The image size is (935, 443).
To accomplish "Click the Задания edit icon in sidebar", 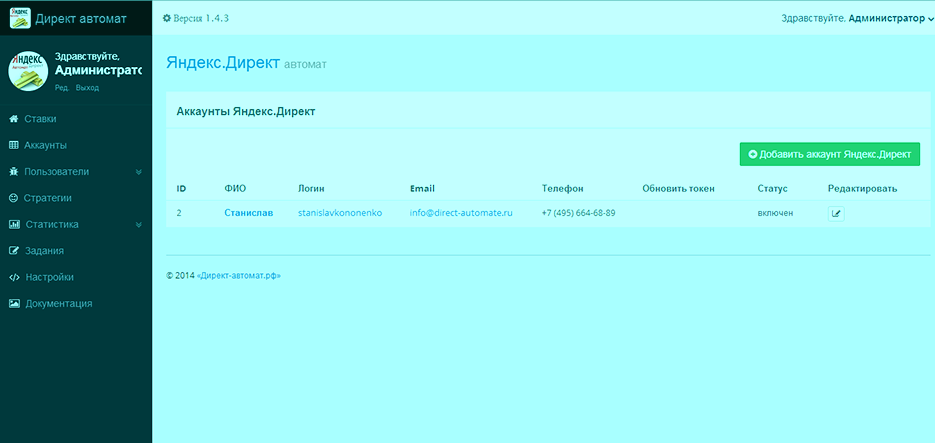I will coord(14,251).
